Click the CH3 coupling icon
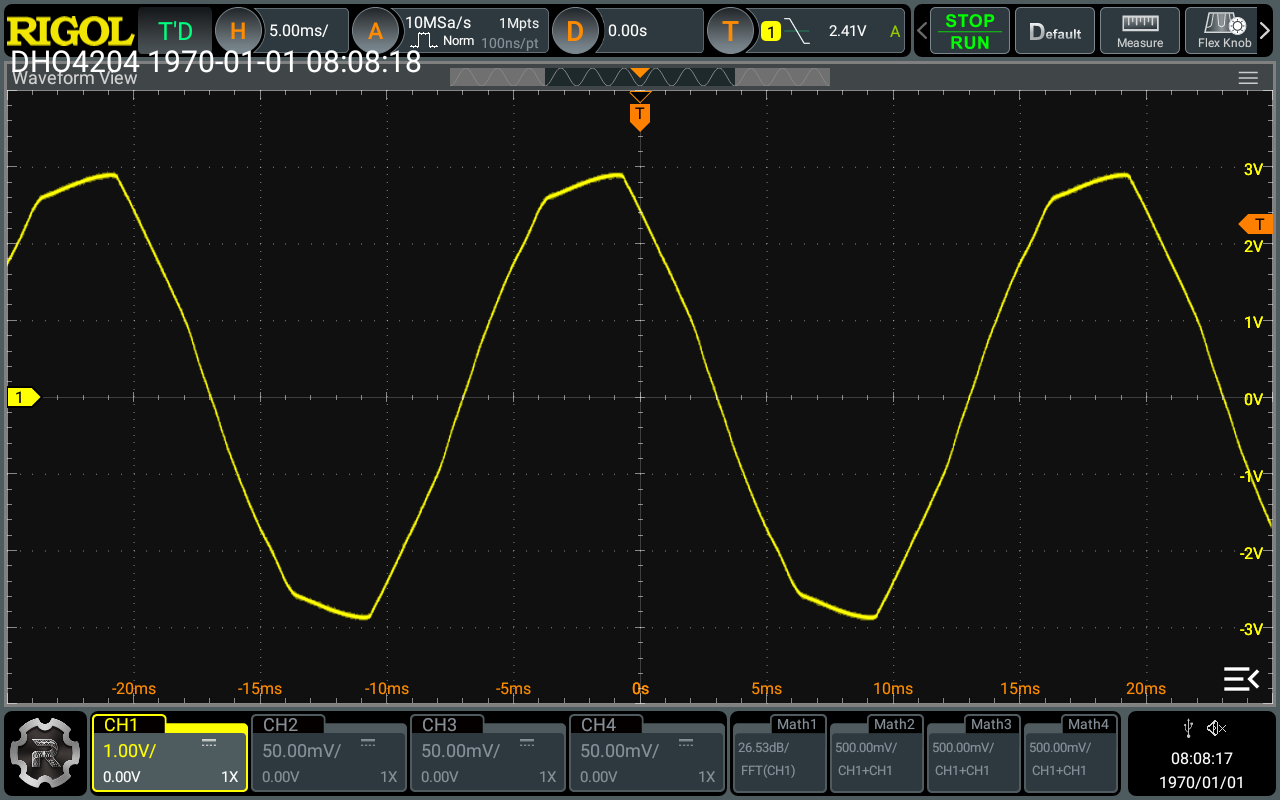 pyautogui.click(x=527, y=742)
